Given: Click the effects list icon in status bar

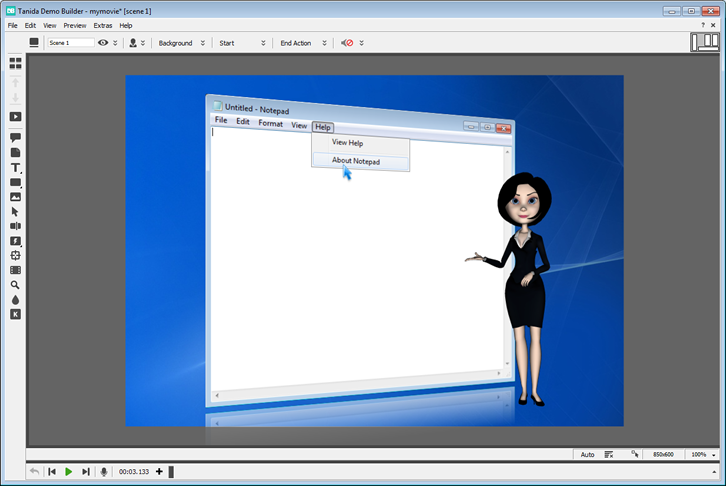Looking at the screenshot, I should click(609, 455).
